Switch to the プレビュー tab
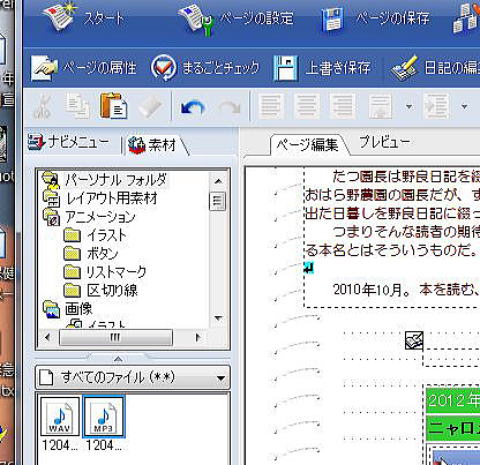 [384, 142]
